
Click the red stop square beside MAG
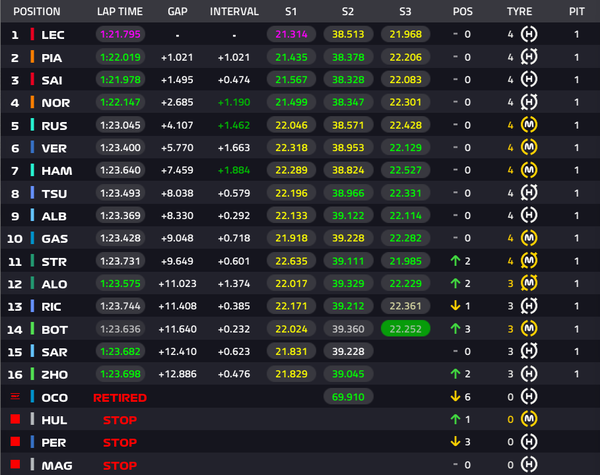tap(15, 465)
